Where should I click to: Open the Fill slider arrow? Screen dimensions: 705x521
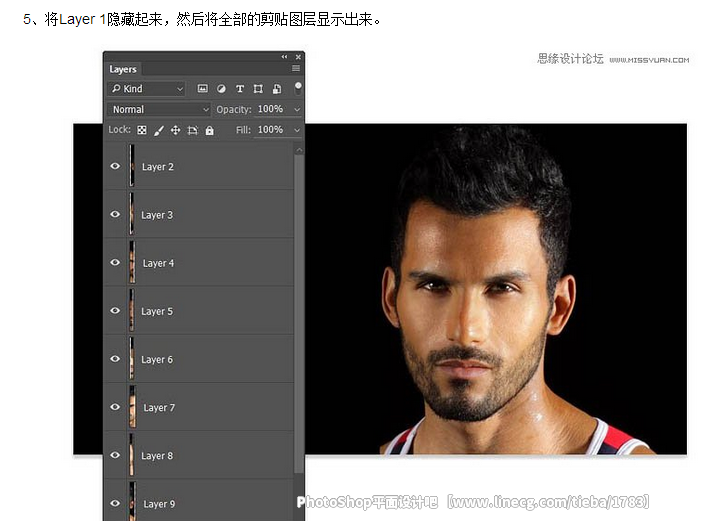[297, 130]
